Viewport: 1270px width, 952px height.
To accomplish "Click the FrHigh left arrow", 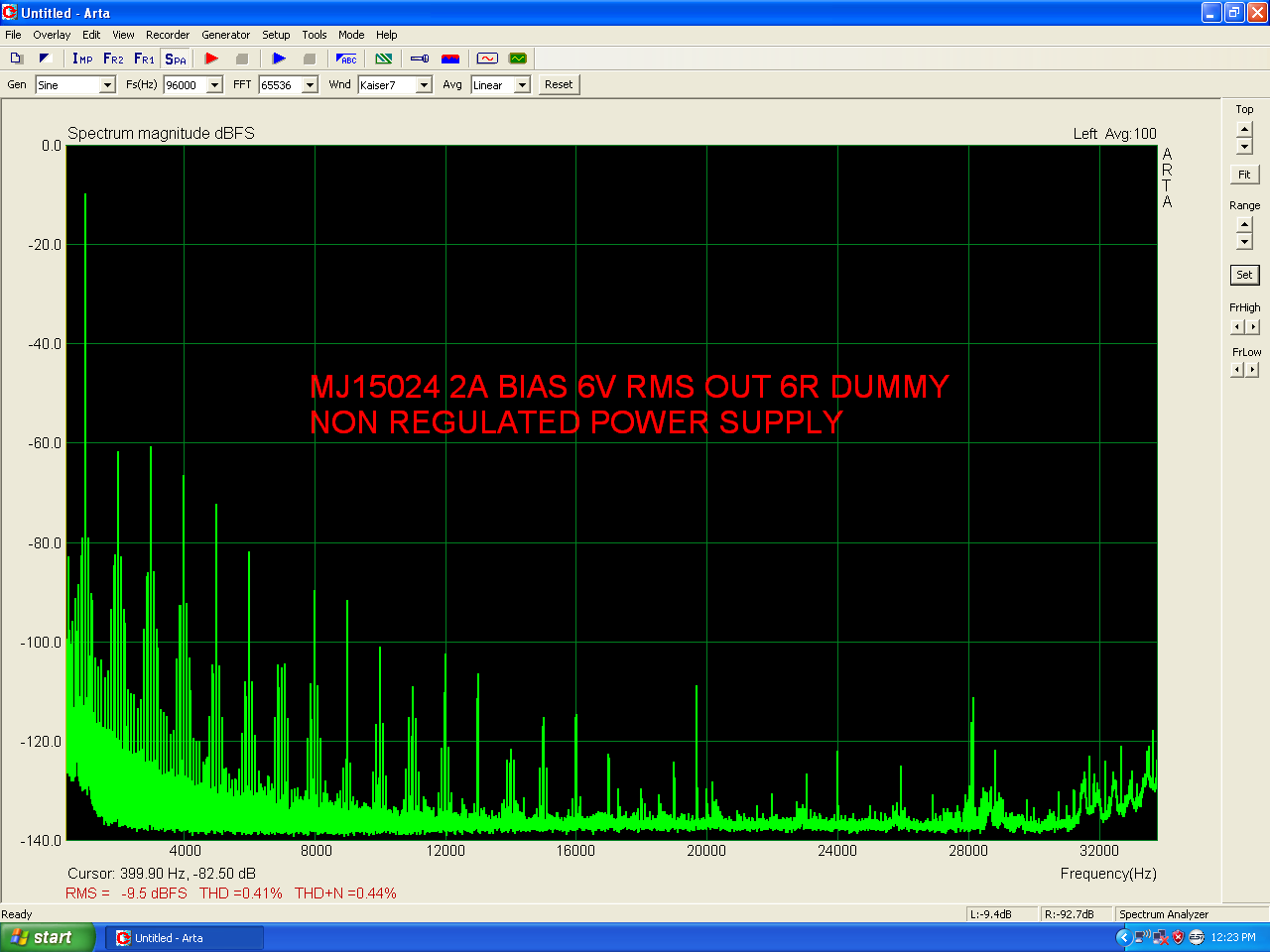I will pos(1237,327).
